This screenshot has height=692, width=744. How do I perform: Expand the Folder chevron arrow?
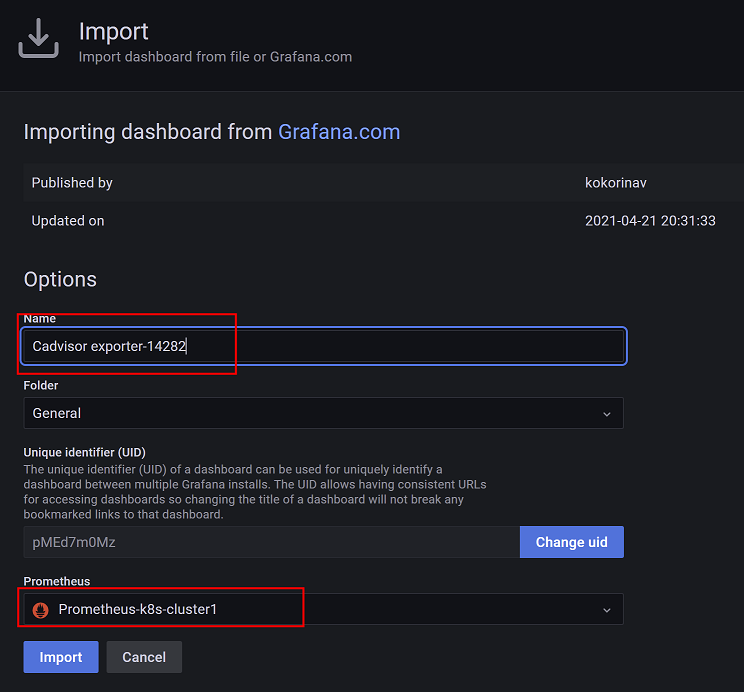coord(606,414)
